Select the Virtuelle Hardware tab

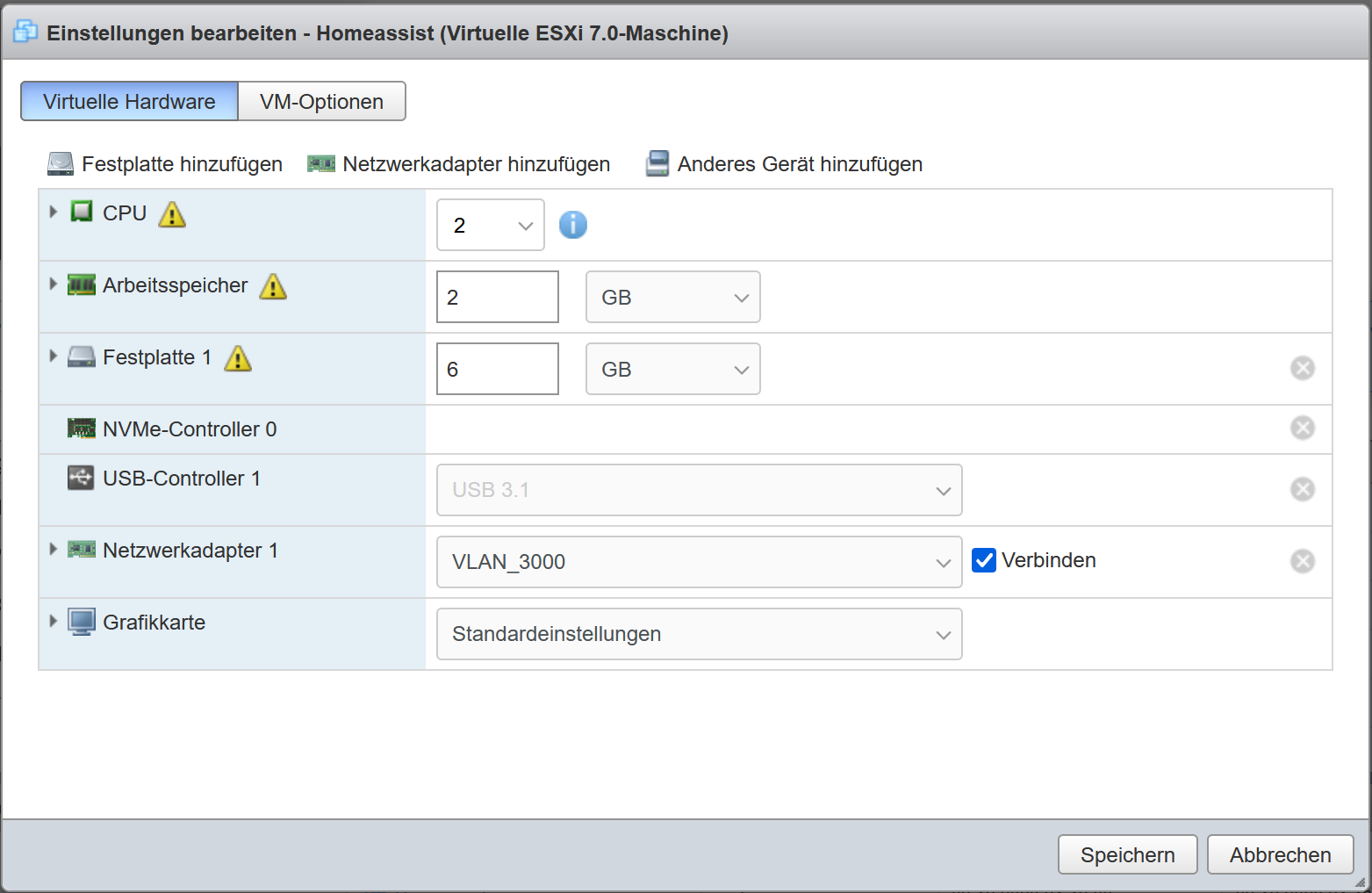(x=129, y=102)
